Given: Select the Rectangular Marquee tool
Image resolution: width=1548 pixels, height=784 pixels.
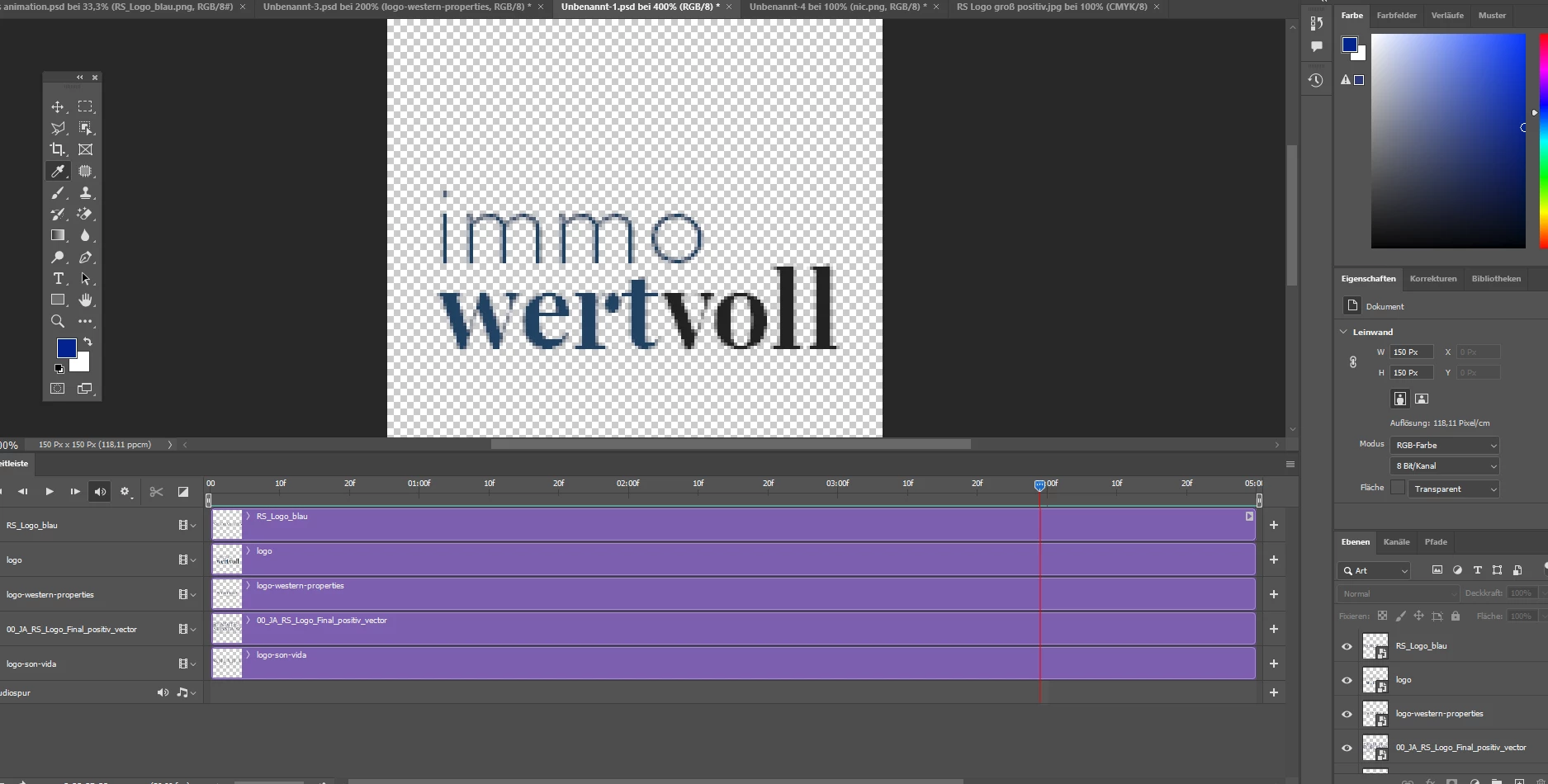Looking at the screenshot, I should (85, 106).
